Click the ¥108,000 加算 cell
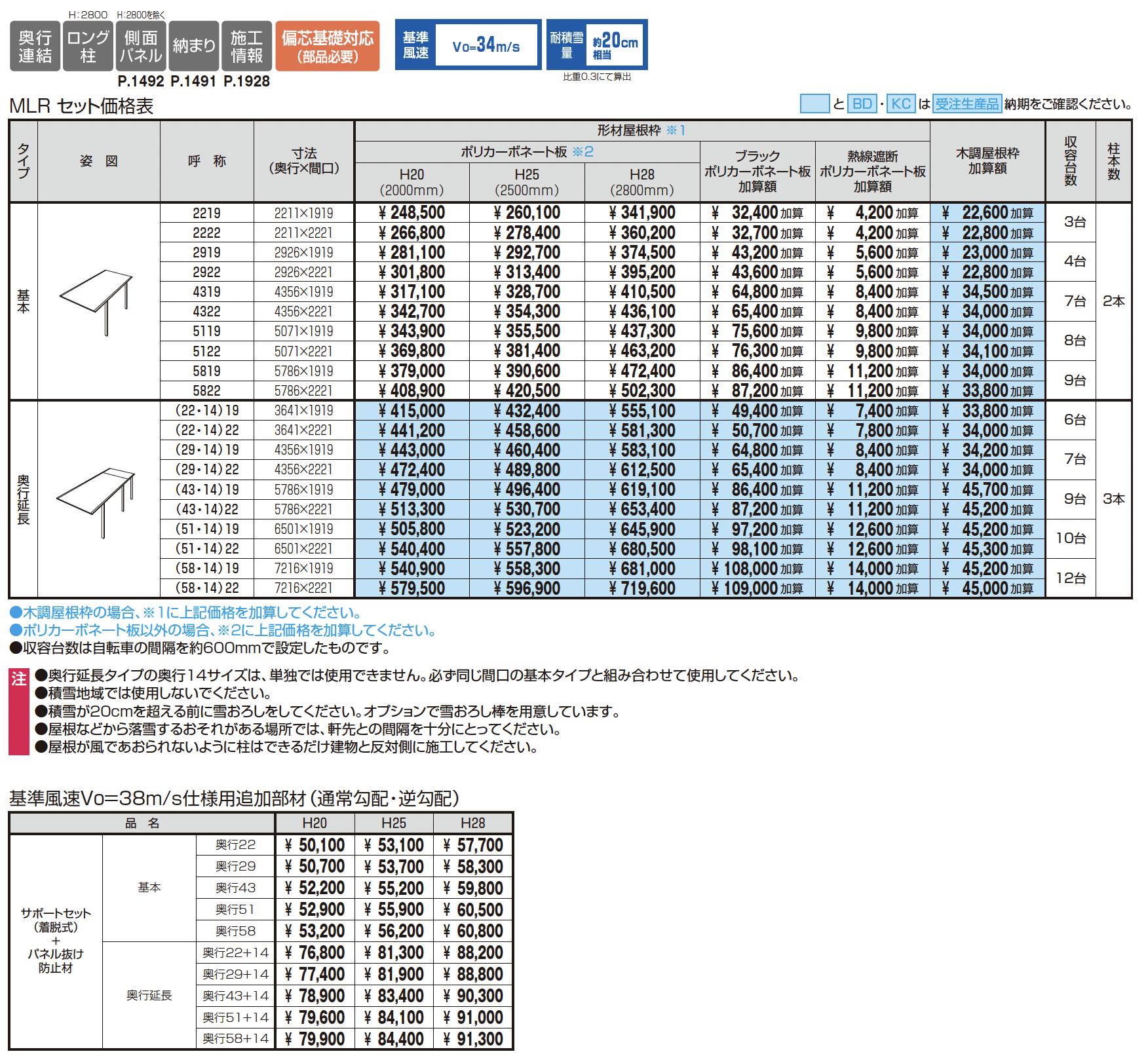 coord(757,569)
